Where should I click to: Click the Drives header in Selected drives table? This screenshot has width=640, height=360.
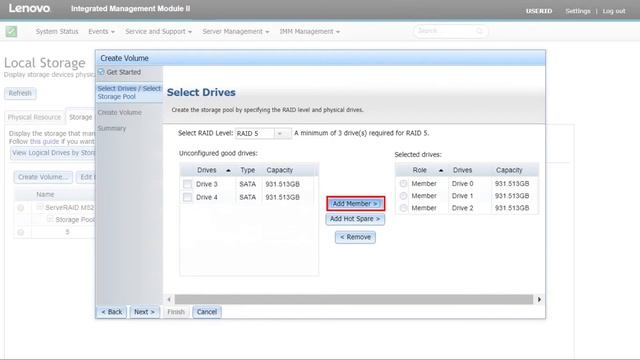click(462, 170)
